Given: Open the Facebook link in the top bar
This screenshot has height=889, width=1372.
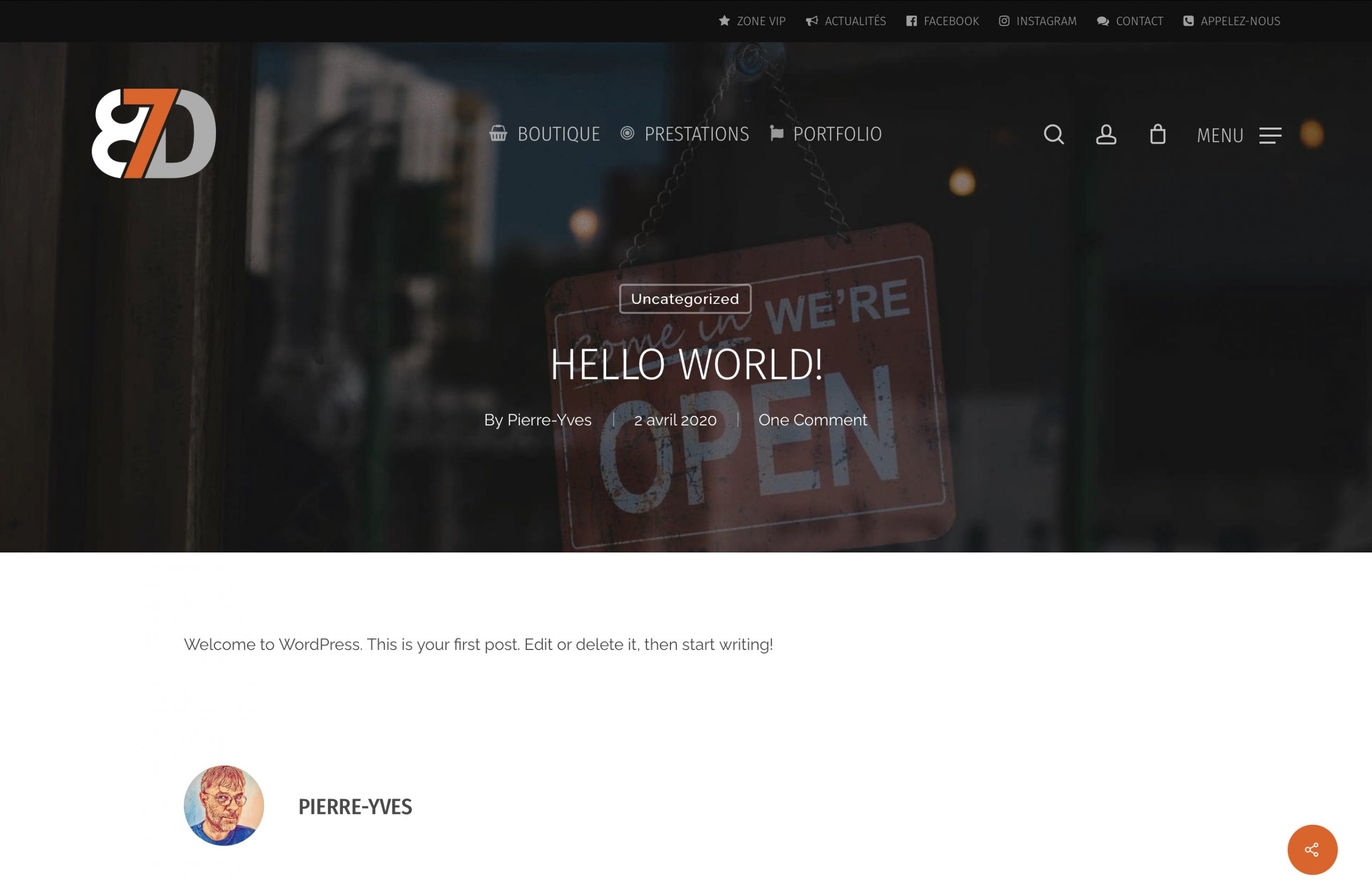Looking at the screenshot, I should coord(942,21).
